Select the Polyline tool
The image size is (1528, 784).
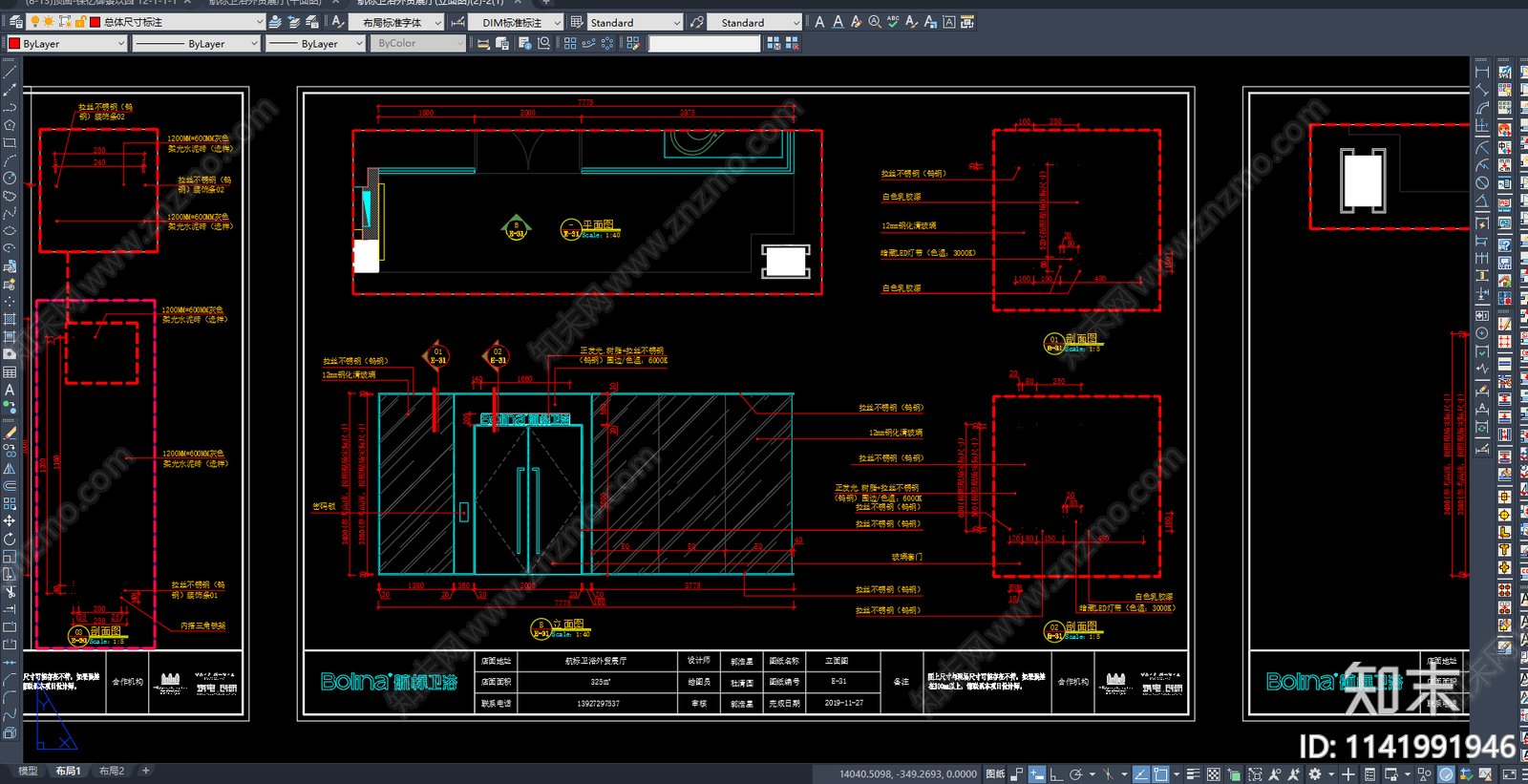[x=10, y=107]
